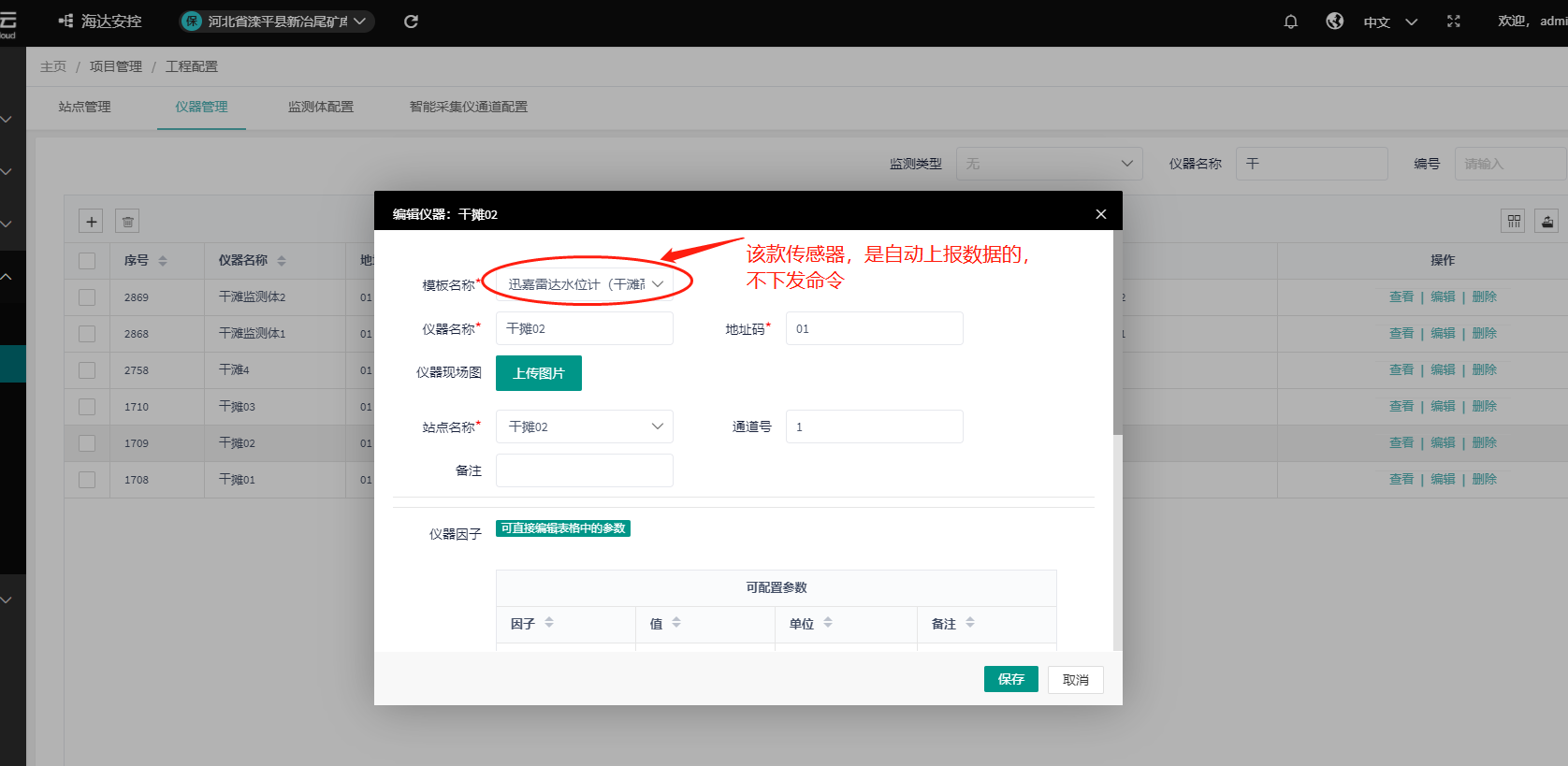Click the trash delete icon in toolbar

point(128,222)
